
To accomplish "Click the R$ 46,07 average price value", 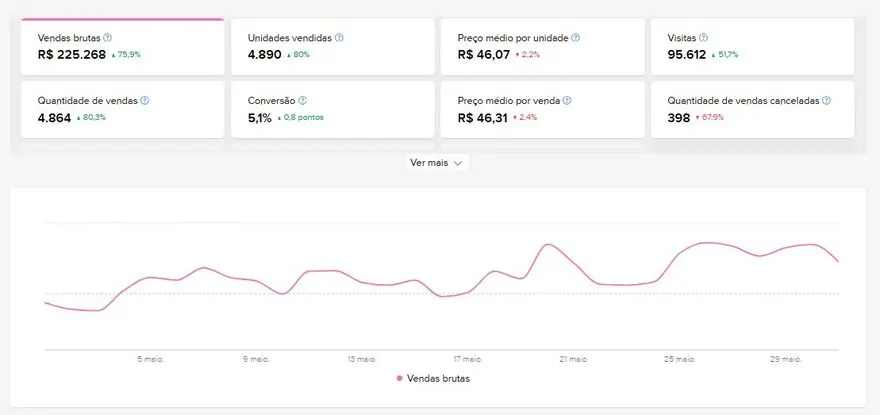I will tap(484, 54).
